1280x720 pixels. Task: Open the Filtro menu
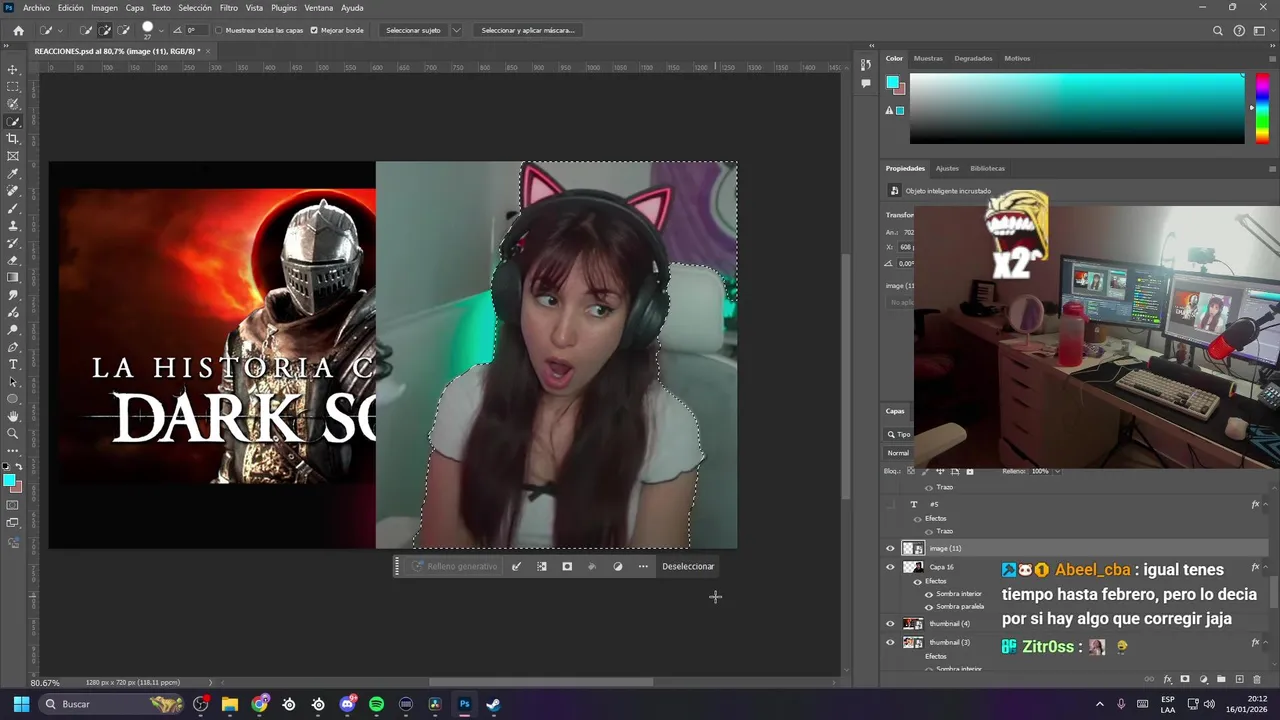[x=229, y=8]
